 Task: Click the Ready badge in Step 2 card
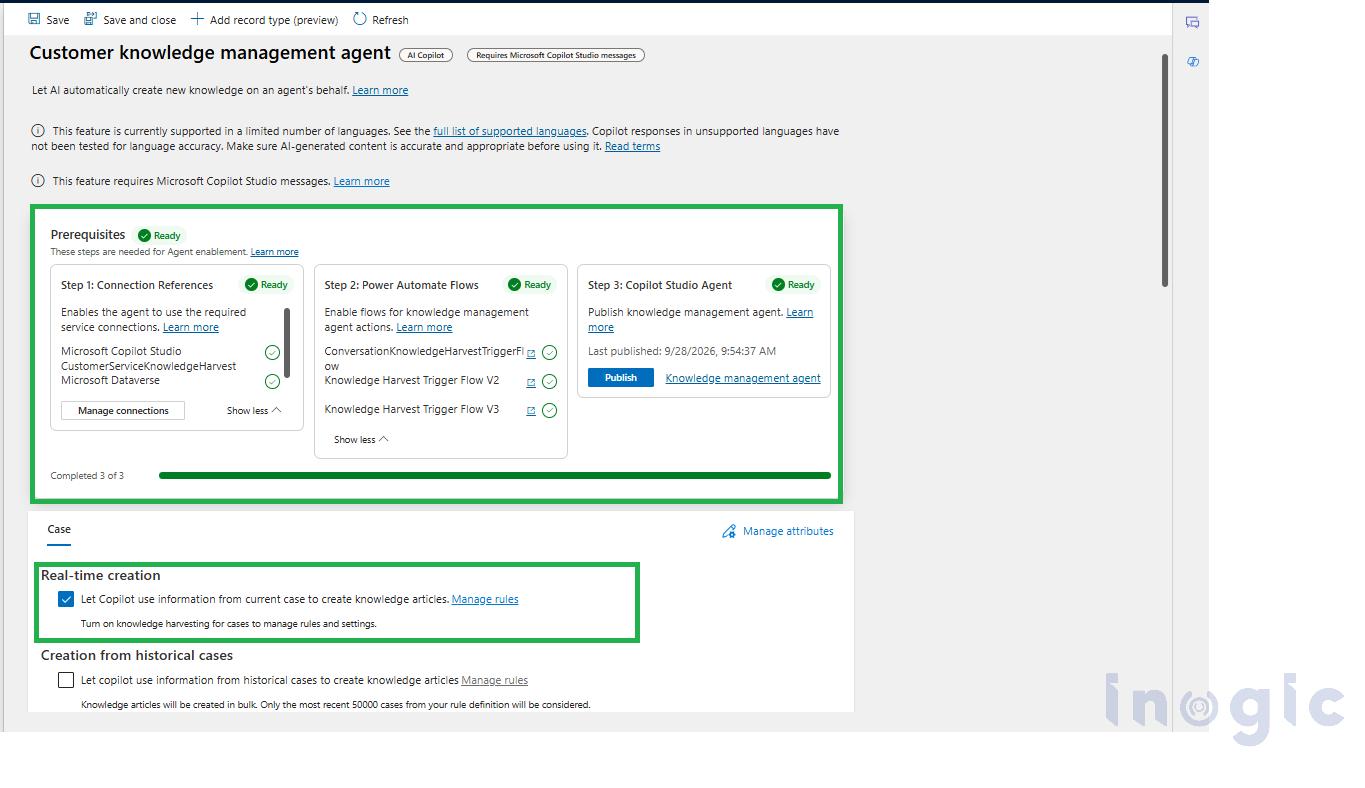point(530,285)
